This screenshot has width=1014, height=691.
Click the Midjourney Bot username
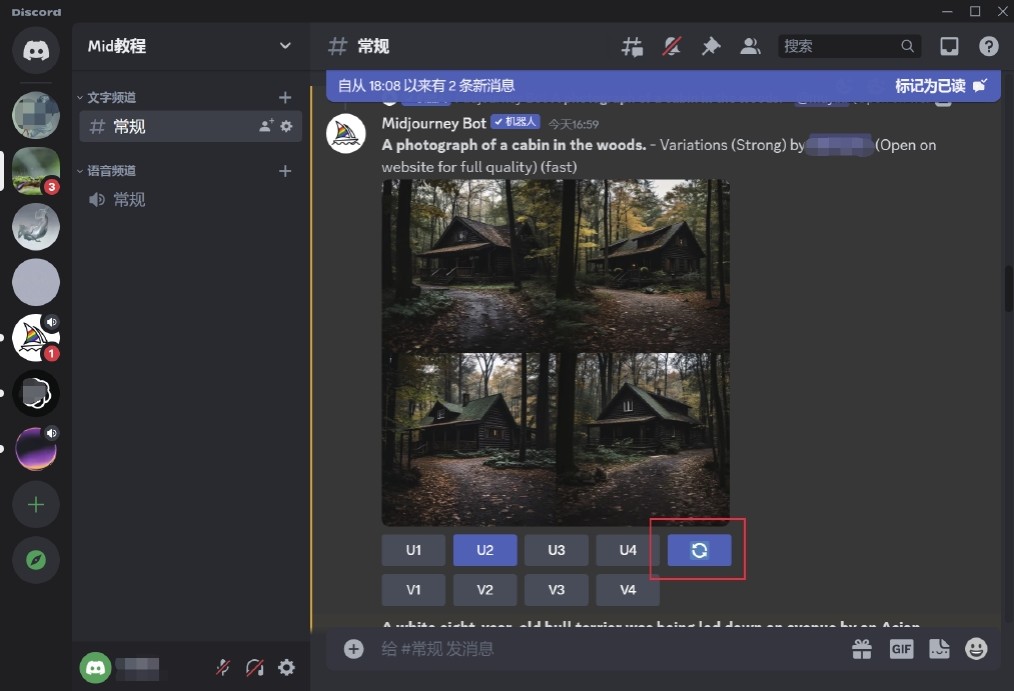point(434,123)
